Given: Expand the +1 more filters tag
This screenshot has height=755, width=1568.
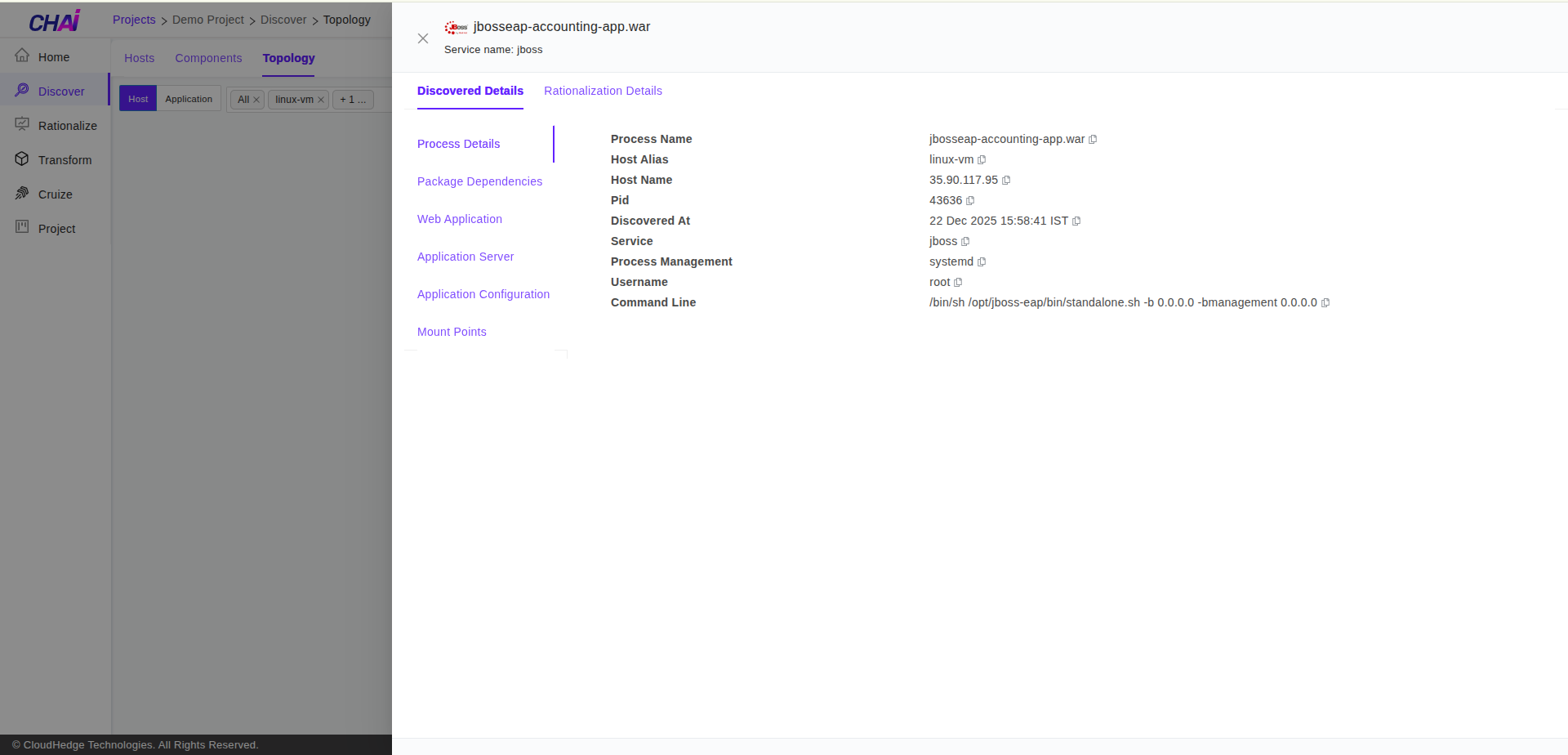Looking at the screenshot, I should tap(353, 100).
